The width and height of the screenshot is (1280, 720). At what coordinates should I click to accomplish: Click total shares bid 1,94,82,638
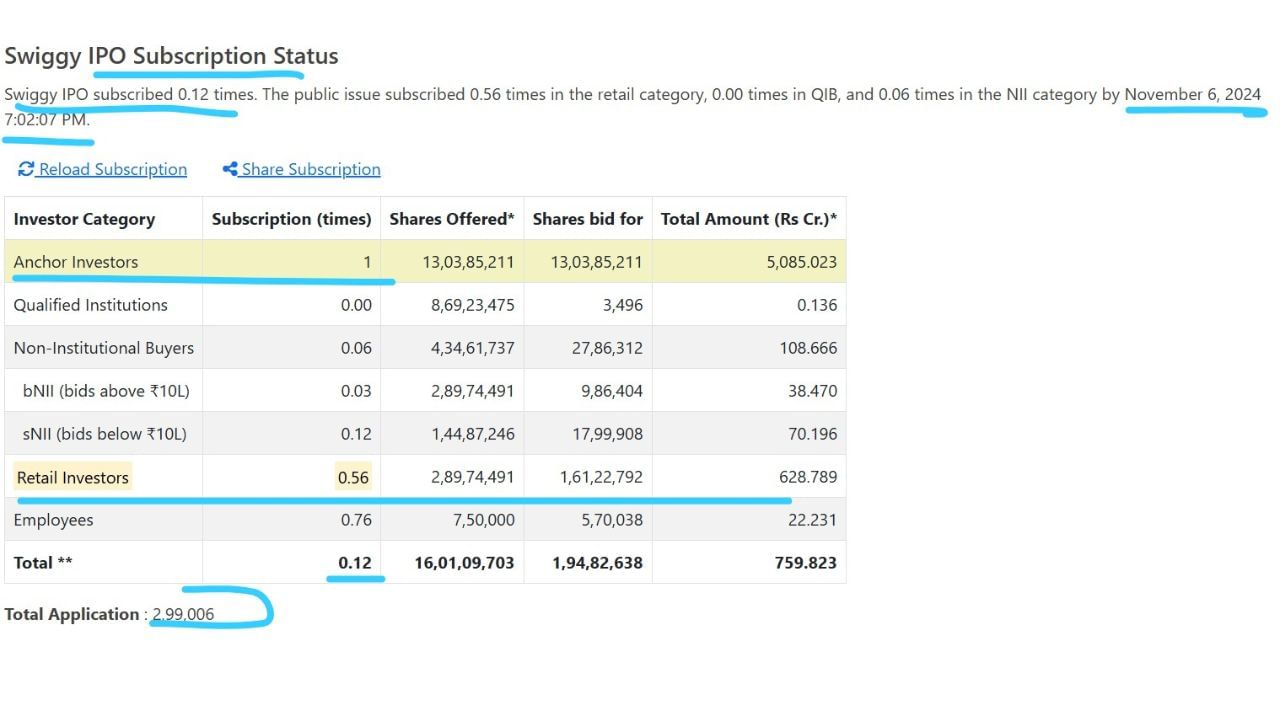pos(598,563)
